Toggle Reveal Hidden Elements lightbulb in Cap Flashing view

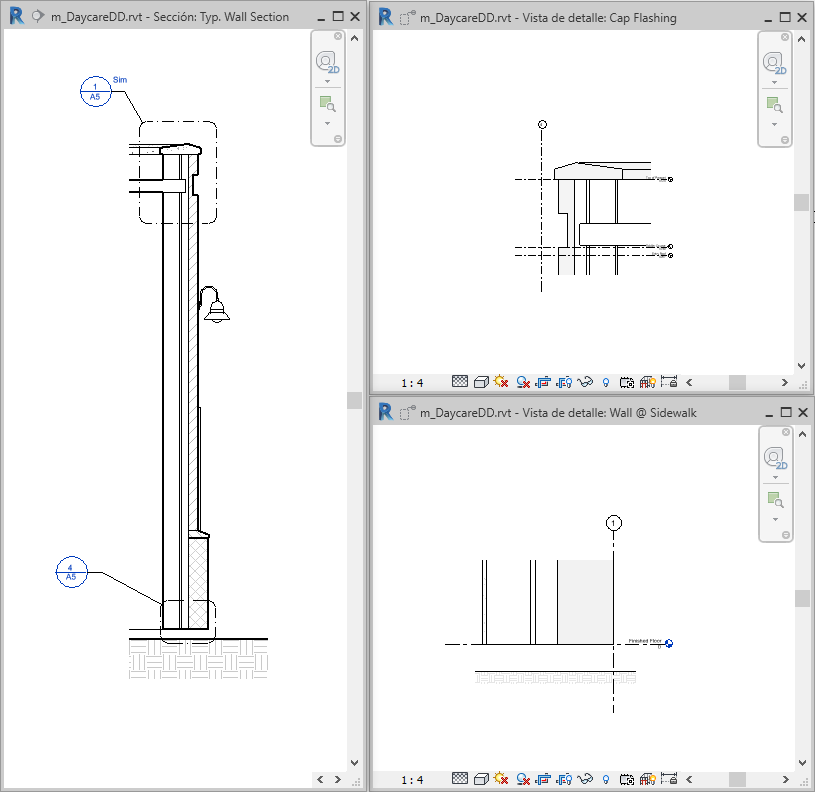pos(606,382)
